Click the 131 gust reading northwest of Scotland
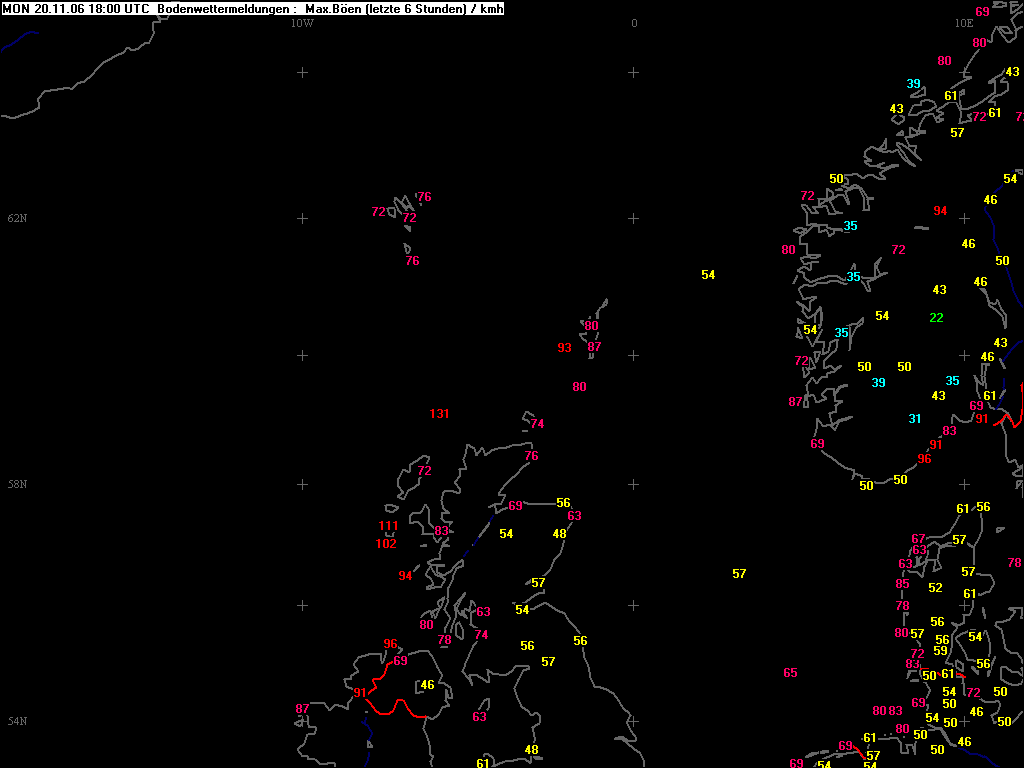 coord(439,414)
